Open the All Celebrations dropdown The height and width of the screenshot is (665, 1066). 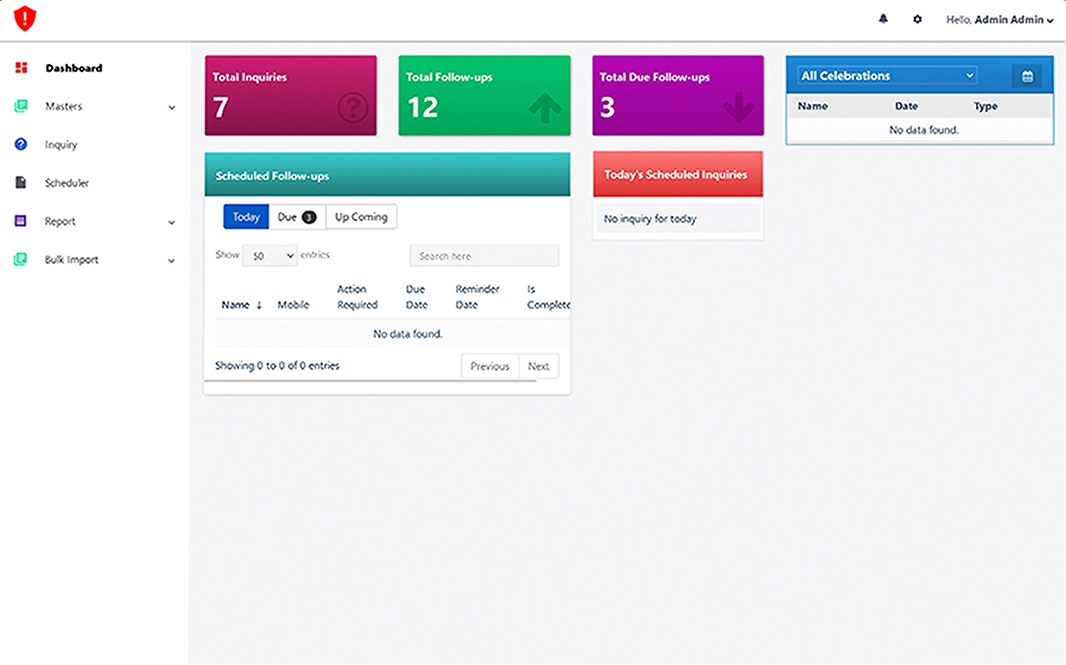pos(887,76)
